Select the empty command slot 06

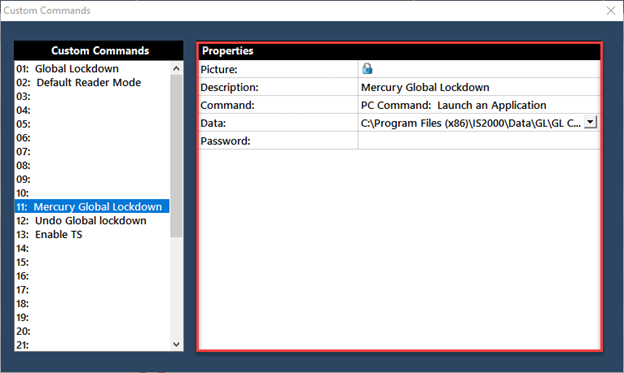pyautogui.click(x=92, y=138)
